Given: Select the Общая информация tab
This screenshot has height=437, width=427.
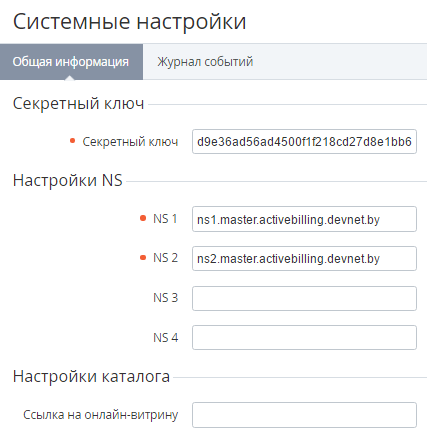Looking at the screenshot, I should pyautogui.click(x=71, y=62).
